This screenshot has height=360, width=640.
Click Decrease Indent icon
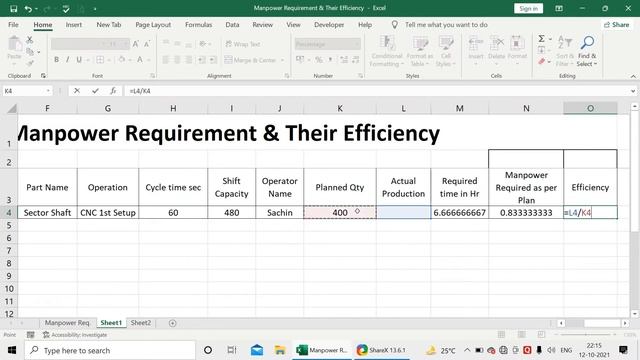202,60
